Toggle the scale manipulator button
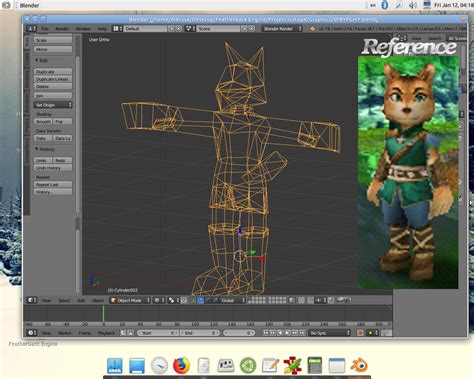This screenshot has height=379, width=474. coord(215,300)
